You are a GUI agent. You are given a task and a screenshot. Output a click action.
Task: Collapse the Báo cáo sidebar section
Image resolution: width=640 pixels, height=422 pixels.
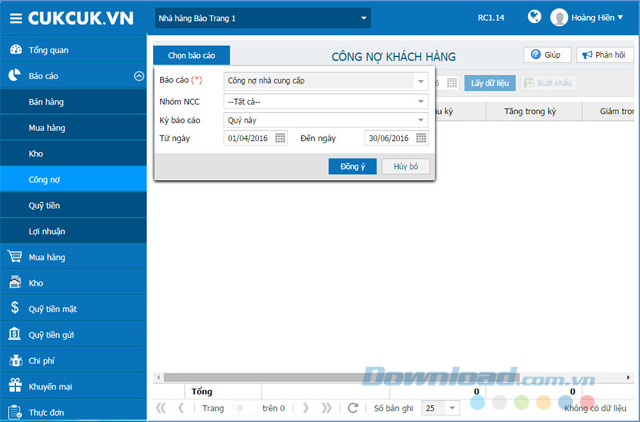point(138,75)
